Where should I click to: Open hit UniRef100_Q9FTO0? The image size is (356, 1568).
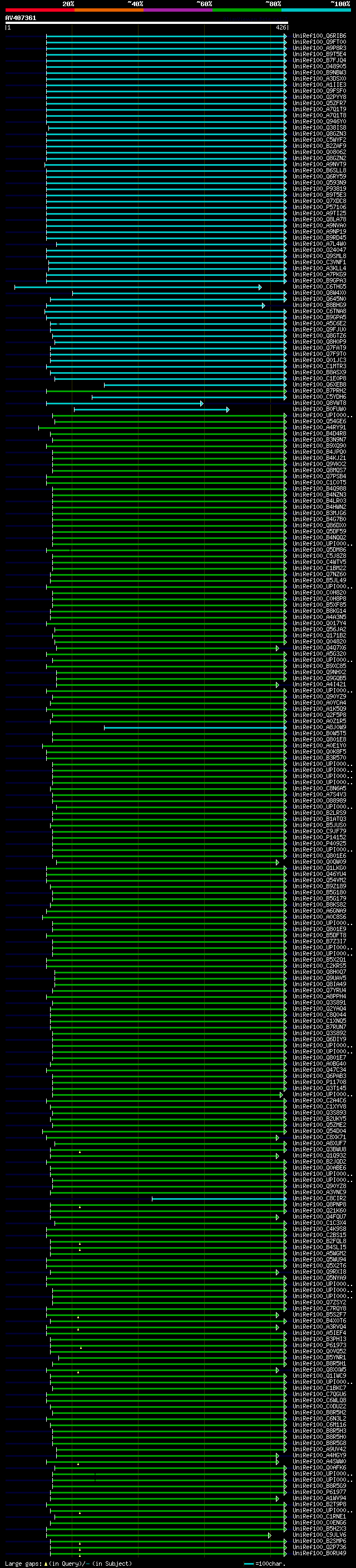coord(319,42)
